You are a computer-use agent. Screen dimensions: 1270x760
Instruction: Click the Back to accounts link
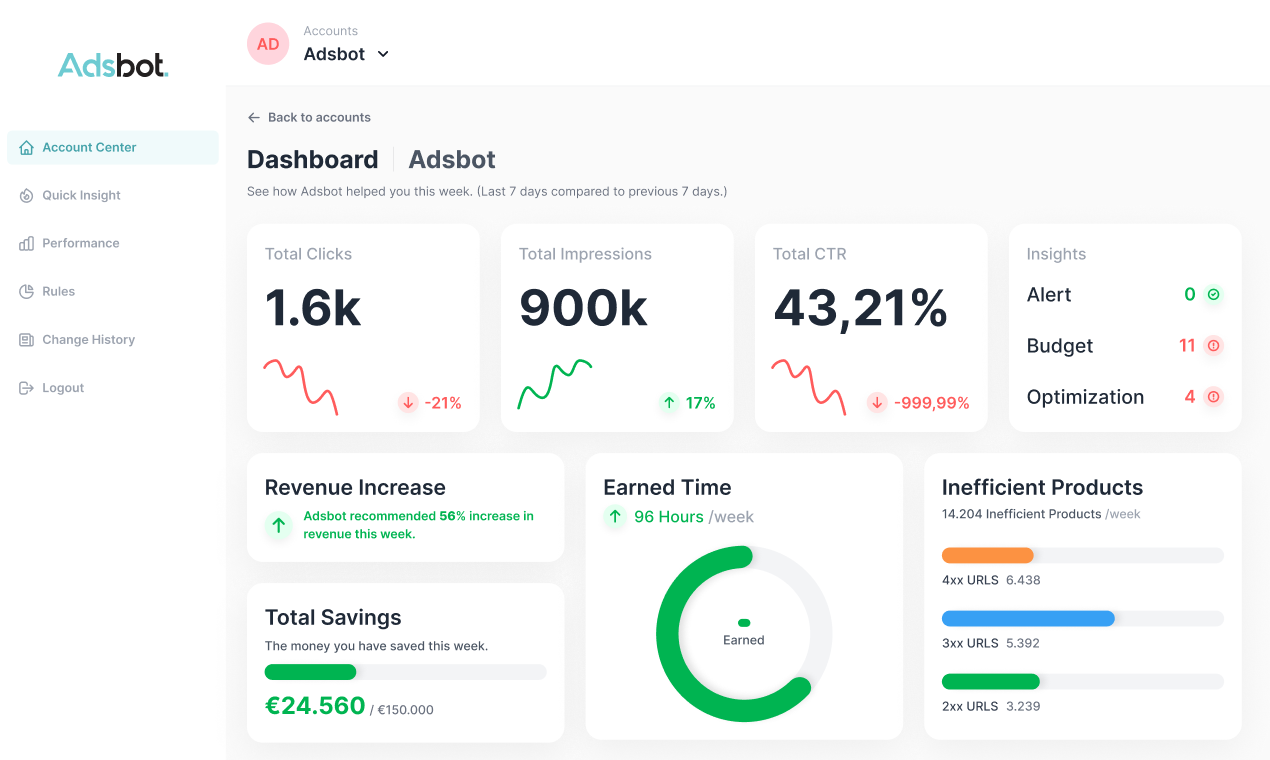[309, 117]
